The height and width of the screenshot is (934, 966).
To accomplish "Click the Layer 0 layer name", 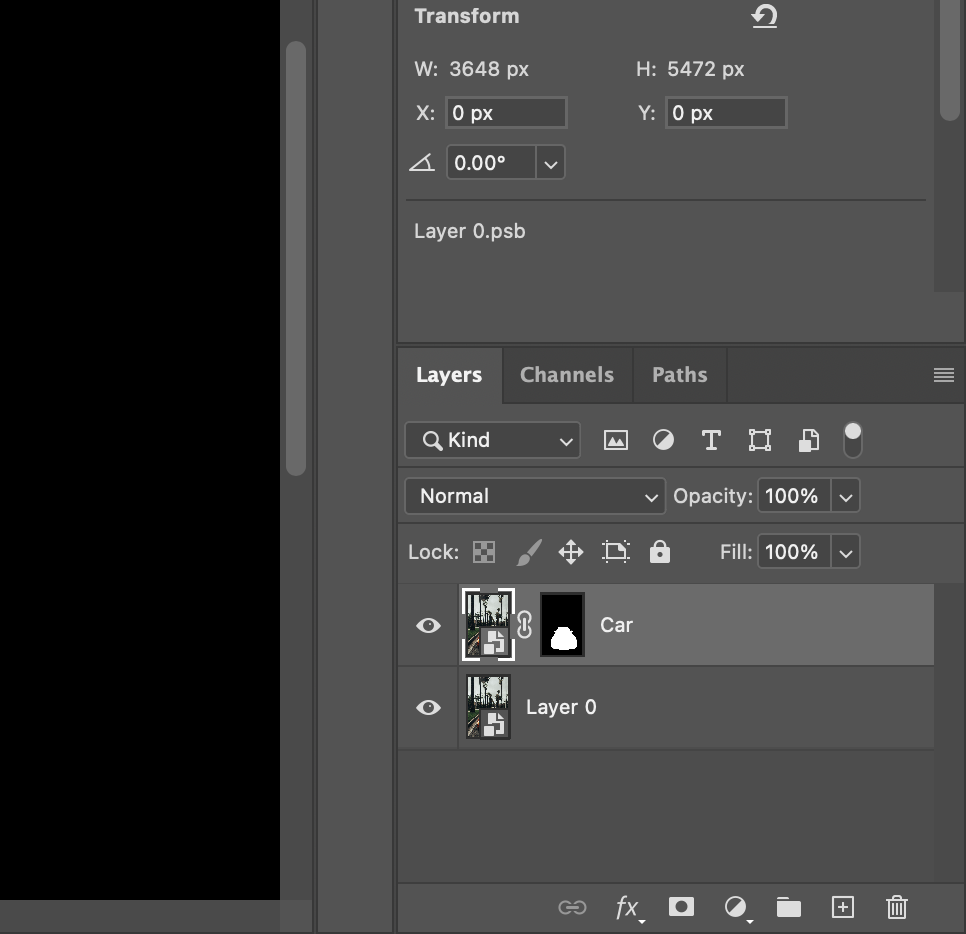I will click(561, 707).
